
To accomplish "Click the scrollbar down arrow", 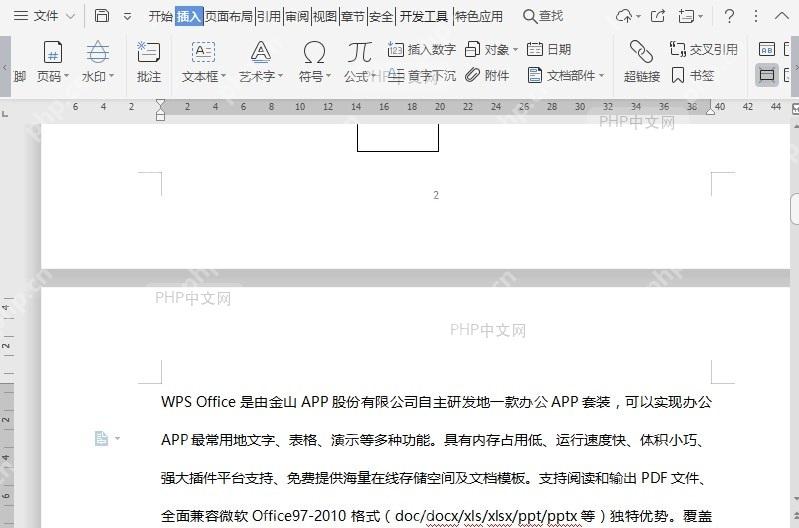I will pyautogui.click(x=795, y=499).
